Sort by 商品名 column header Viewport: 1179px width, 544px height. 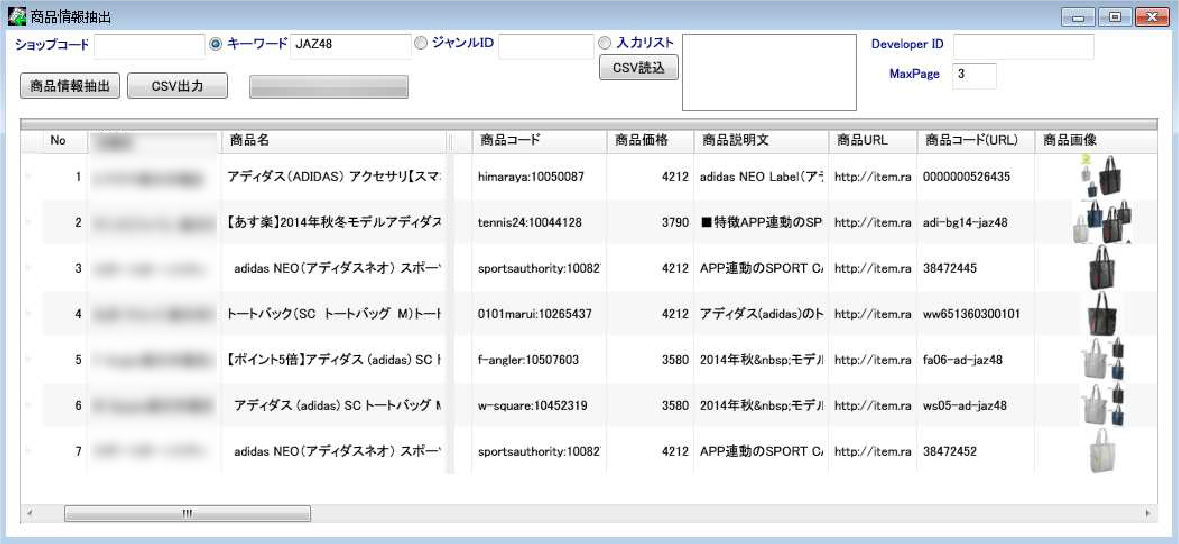(335, 140)
